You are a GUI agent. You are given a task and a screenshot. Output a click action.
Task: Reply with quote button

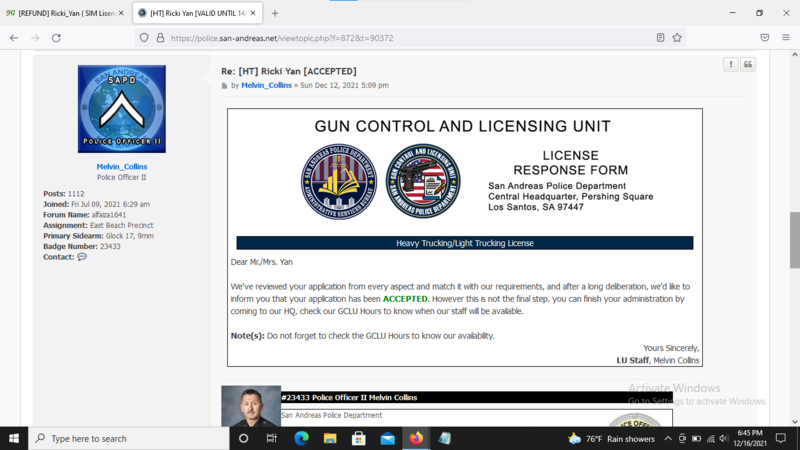click(x=748, y=64)
